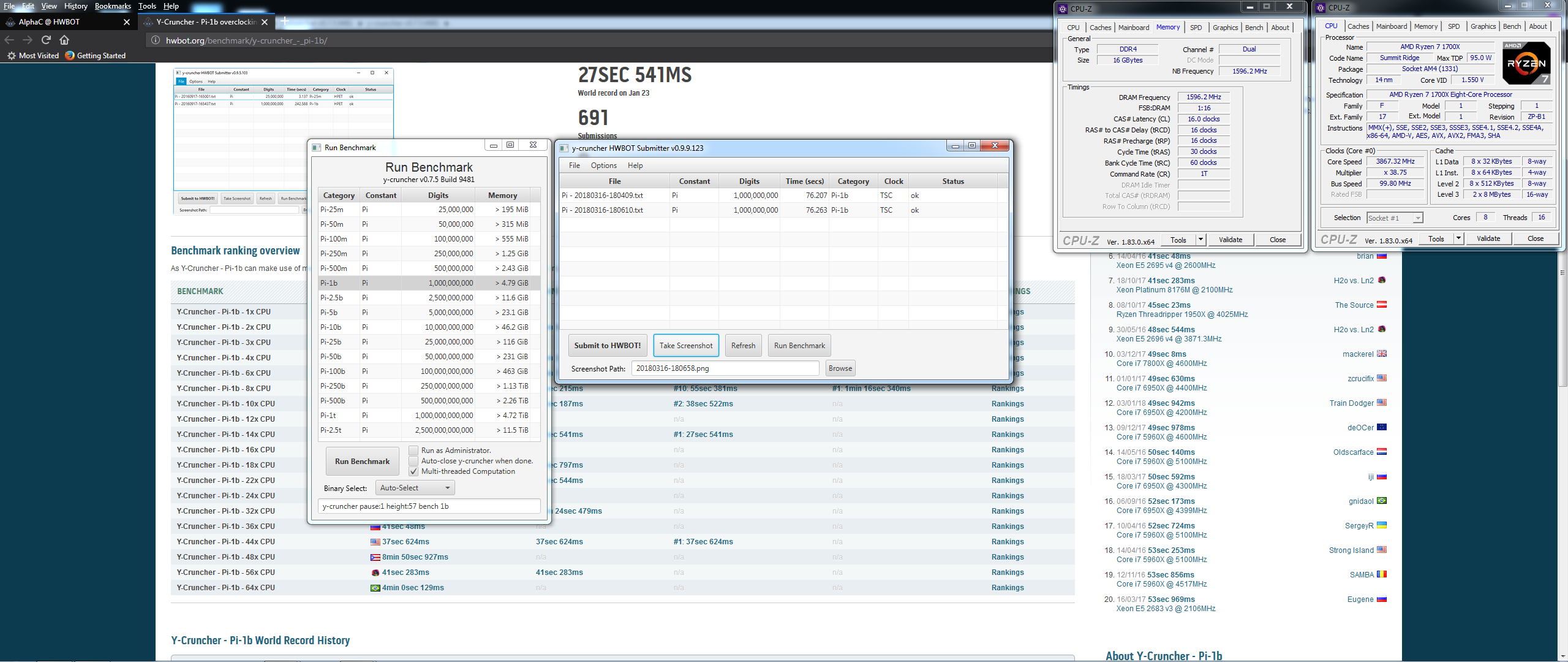This screenshot has height=662, width=1568.
Task: Close the AlphaC @ HWBOT tab
Action: [x=127, y=22]
